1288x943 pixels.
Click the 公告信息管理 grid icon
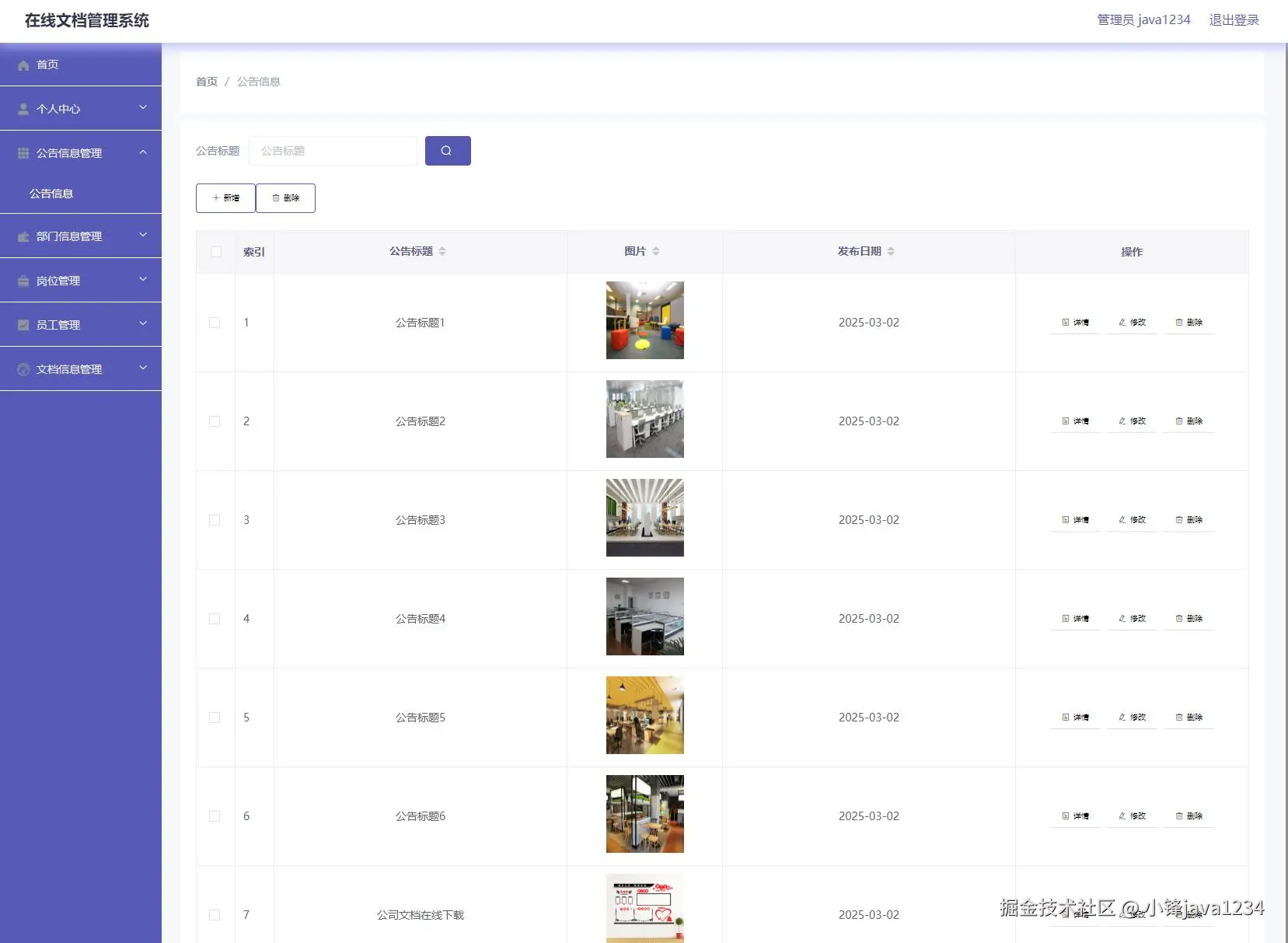23,153
